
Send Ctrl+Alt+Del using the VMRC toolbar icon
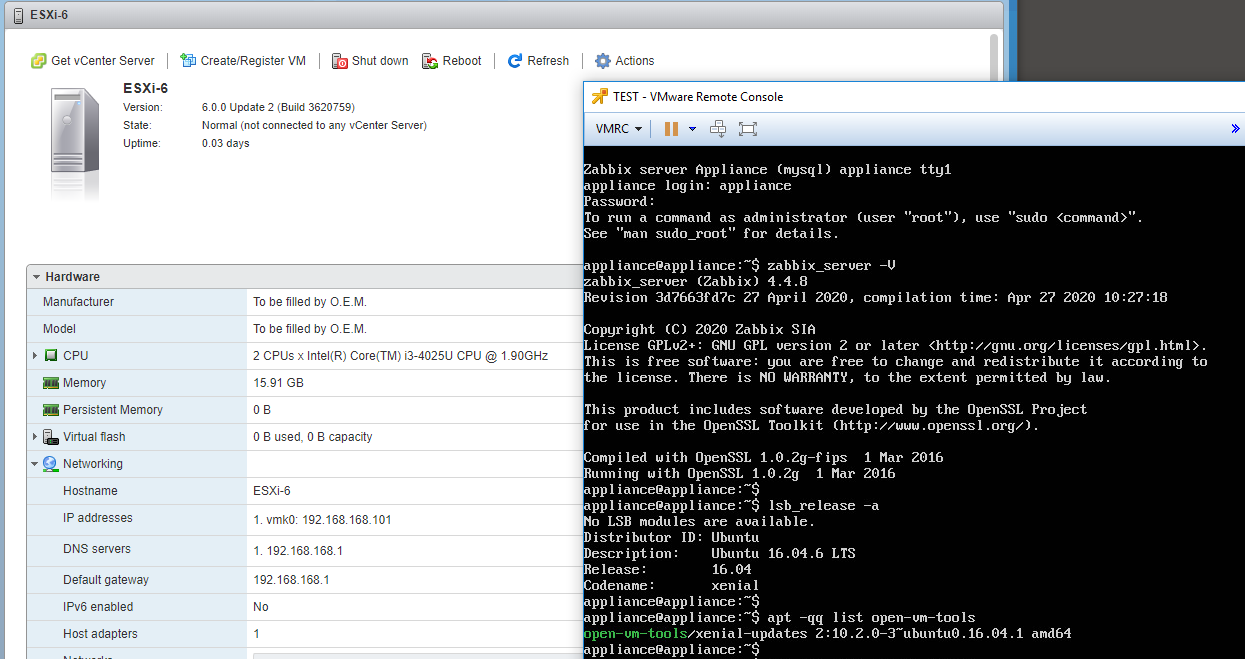tap(717, 129)
